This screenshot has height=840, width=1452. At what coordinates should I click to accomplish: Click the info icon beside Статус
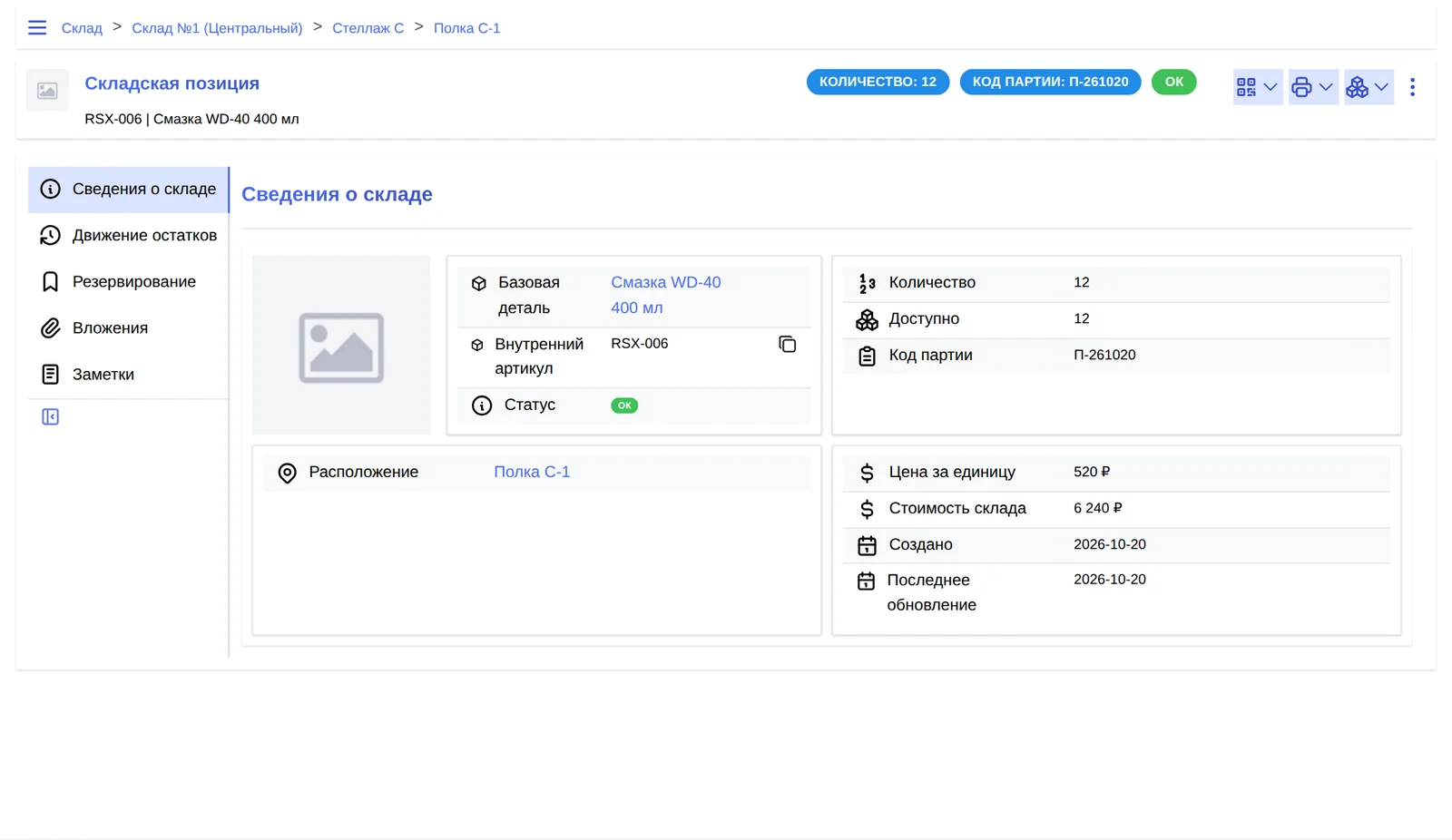point(482,405)
